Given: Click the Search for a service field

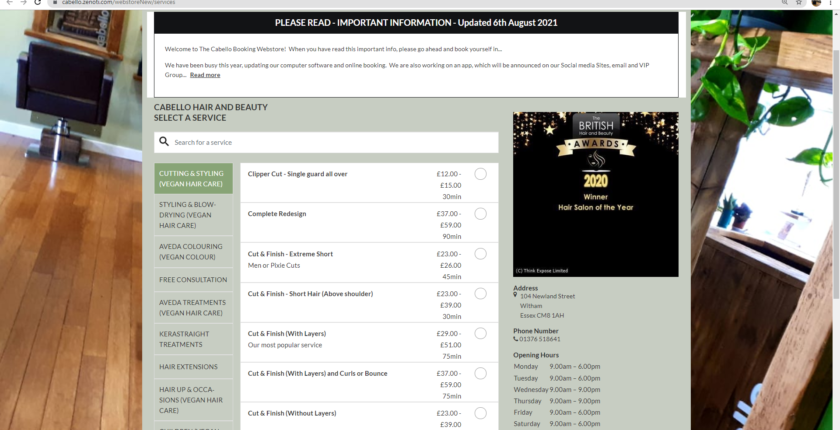Looking at the screenshot, I should (x=326, y=142).
